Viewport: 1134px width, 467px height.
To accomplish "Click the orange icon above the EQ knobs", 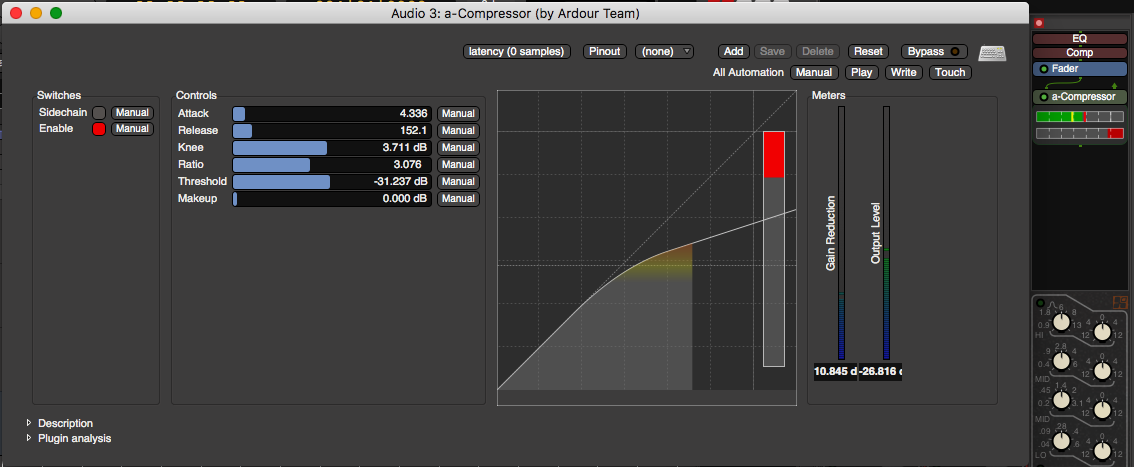I will (x=1118, y=302).
